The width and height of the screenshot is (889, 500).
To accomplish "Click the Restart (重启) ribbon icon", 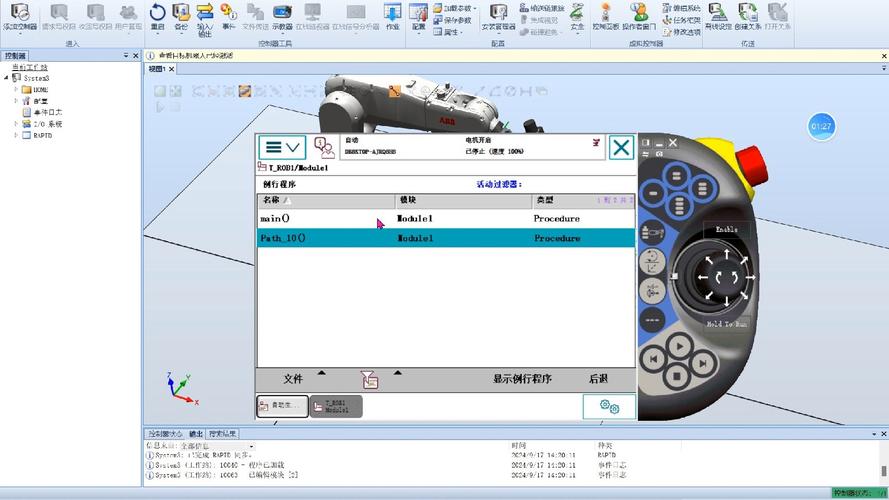I will 157,16.
